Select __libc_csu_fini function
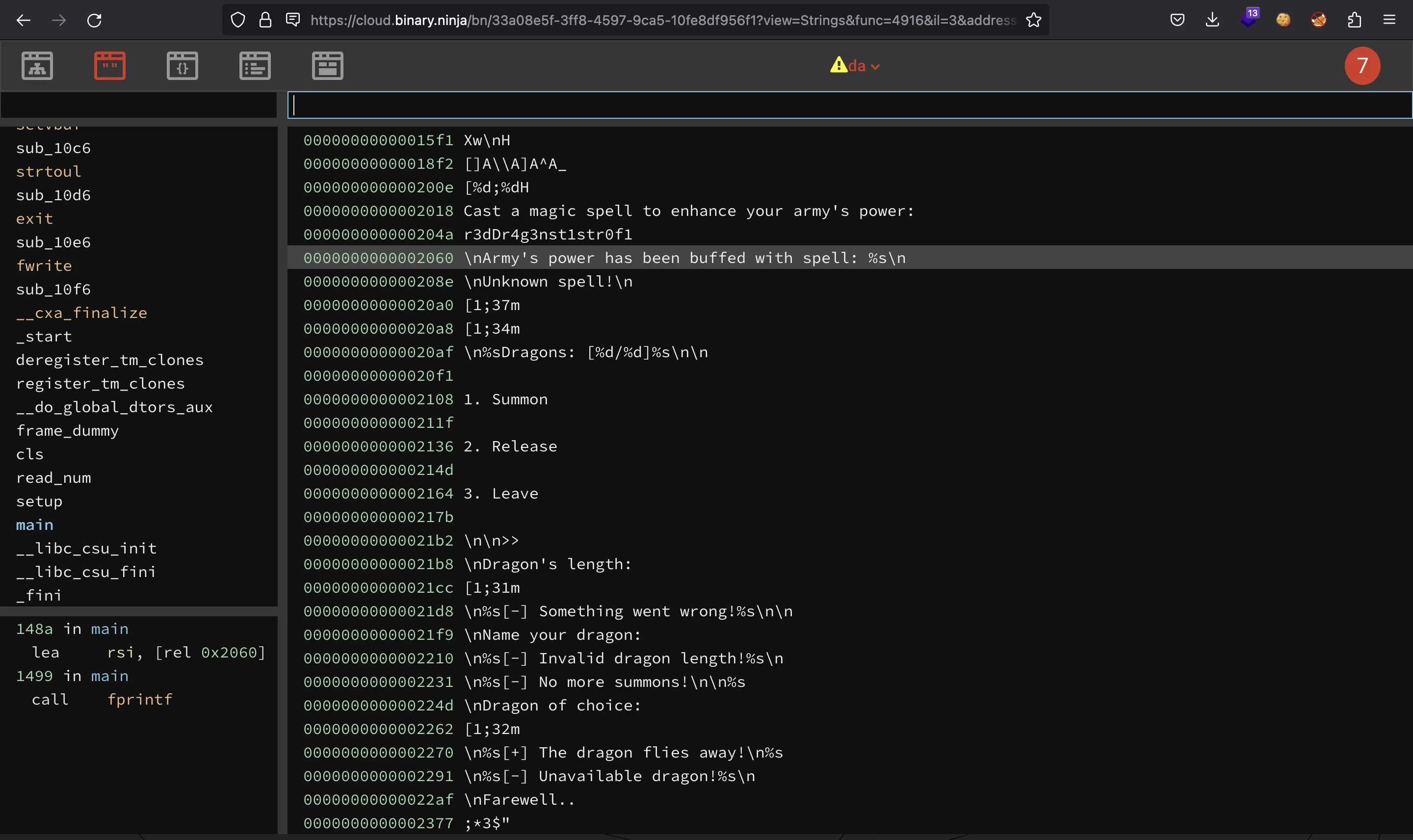Viewport: 1413px width, 840px height. click(86, 572)
